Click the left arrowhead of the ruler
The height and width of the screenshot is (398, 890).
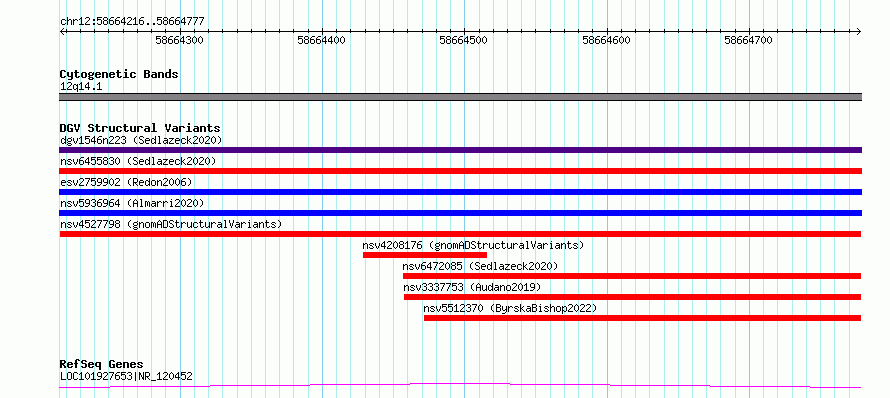[x=62, y=31]
